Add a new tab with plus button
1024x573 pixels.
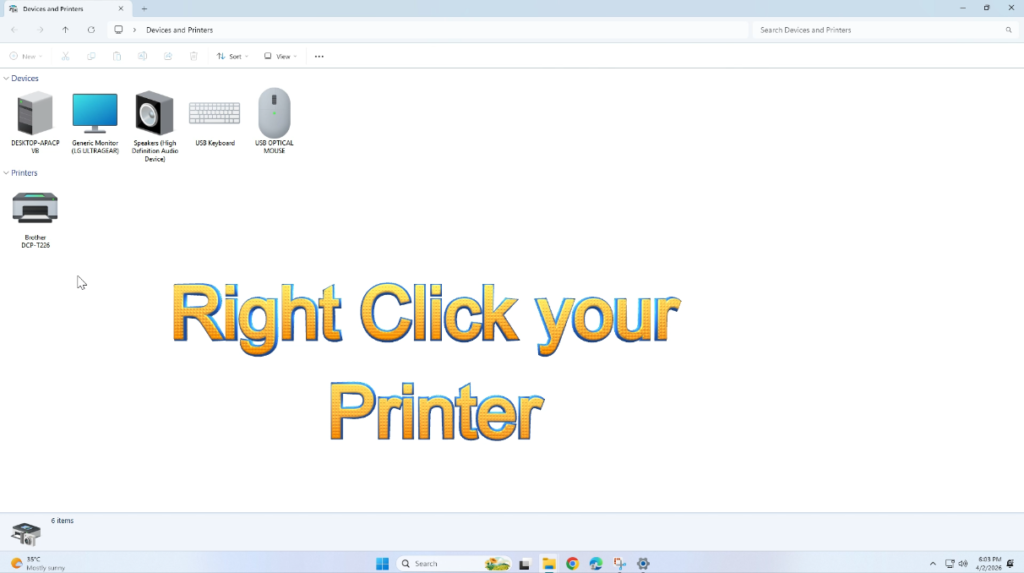pos(144,9)
